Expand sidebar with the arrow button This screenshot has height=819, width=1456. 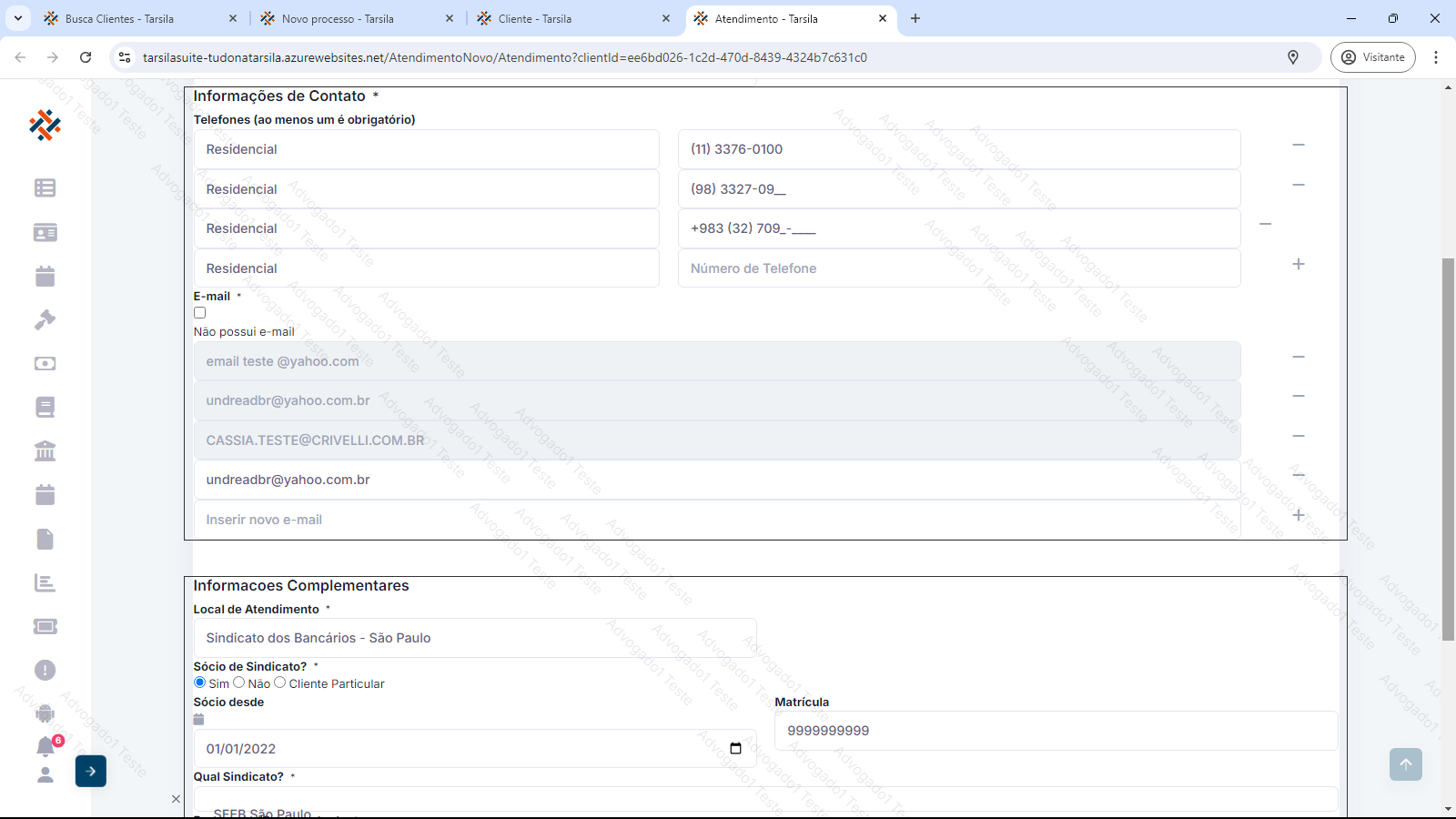pos(90,771)
